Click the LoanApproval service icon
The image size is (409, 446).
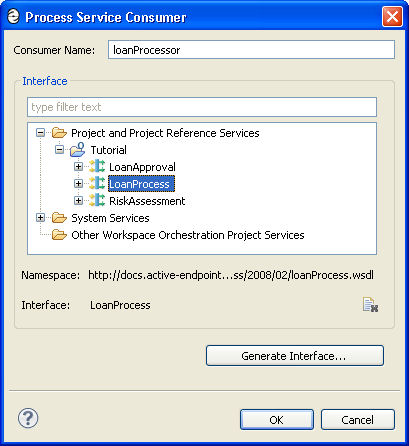(x=97, y=167)
